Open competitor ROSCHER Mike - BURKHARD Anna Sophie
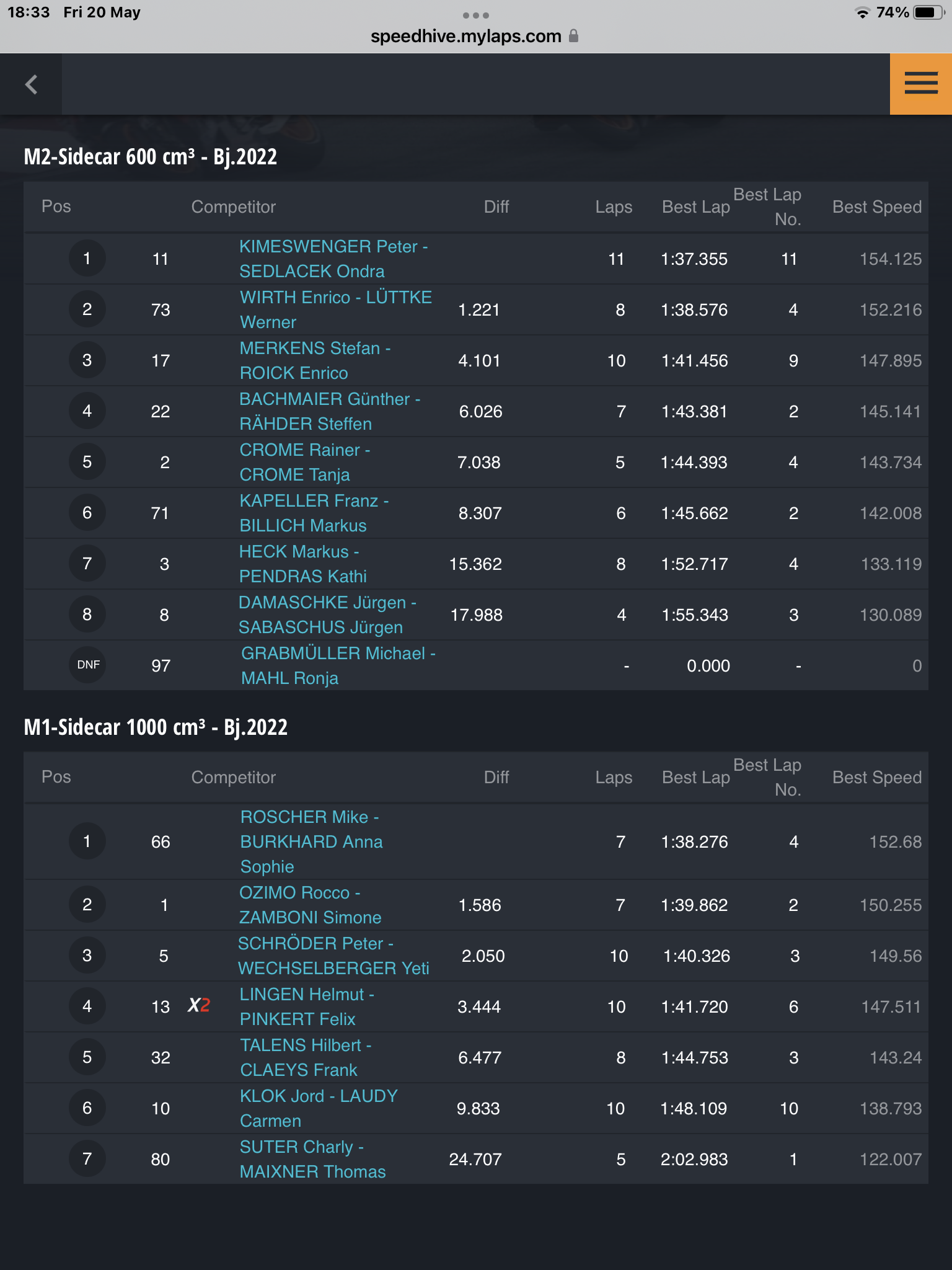This screenshot has width=952, height=1270. click(311, 841)
